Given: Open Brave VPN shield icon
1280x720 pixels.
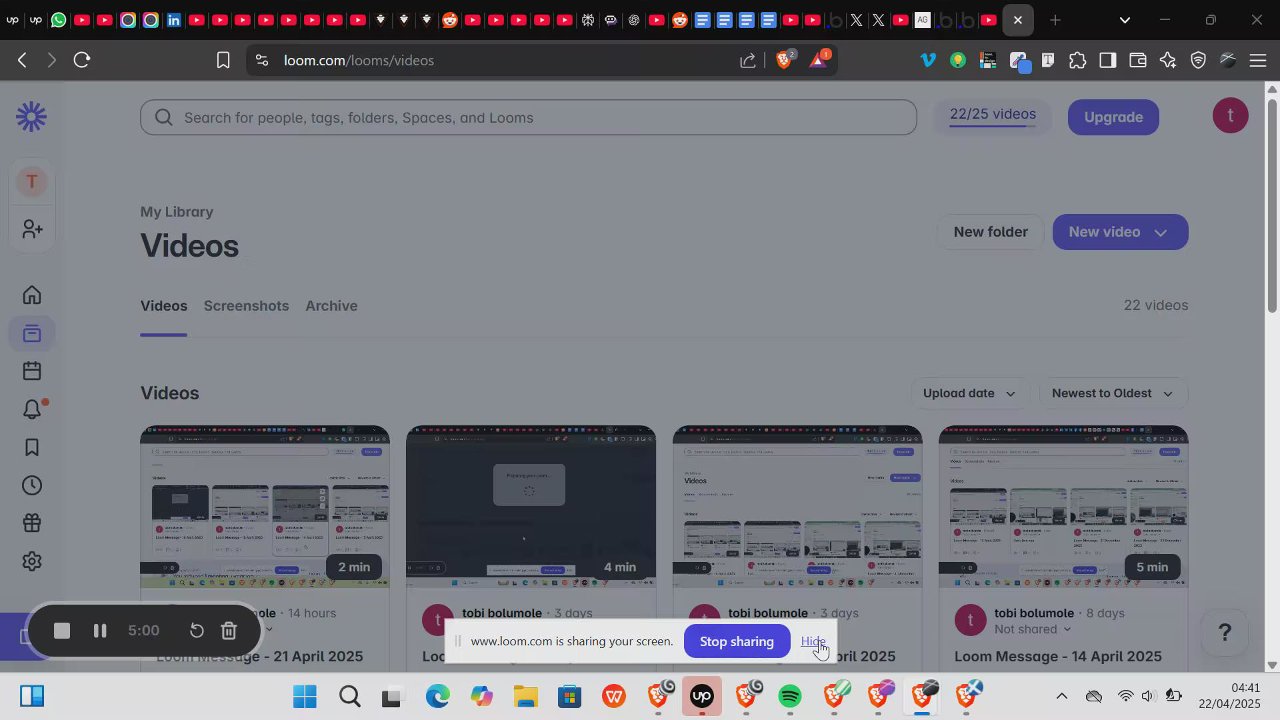Looking at the screenshot, I should [x=1198, y=60].
